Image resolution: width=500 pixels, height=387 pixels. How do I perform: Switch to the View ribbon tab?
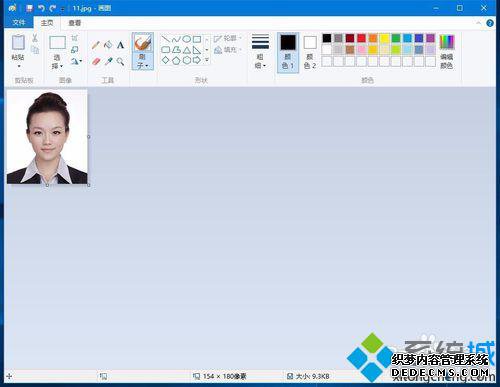coord(75,23)
